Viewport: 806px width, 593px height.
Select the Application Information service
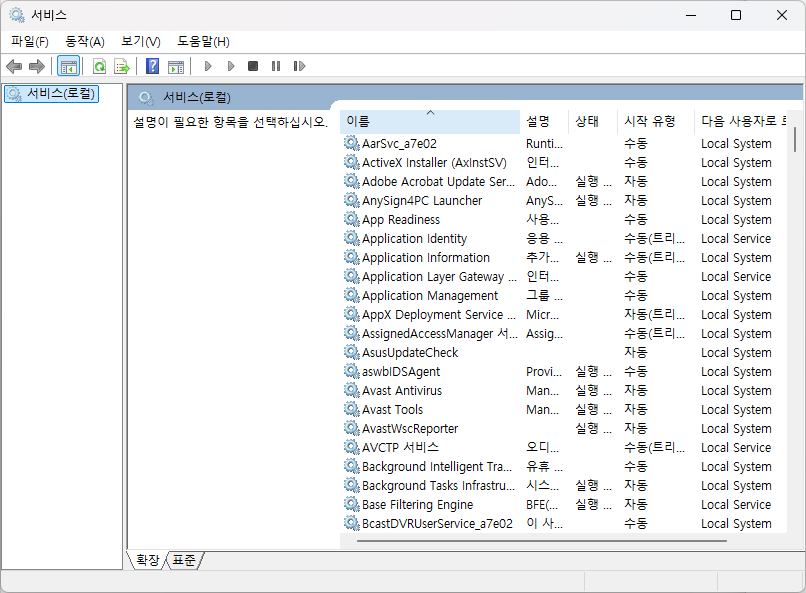[x=563, y=257]
